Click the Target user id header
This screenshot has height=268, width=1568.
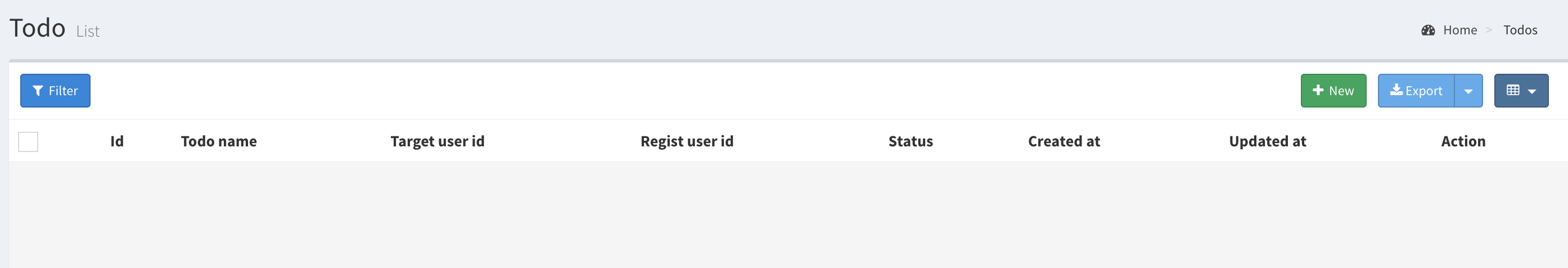coord(437,141)
